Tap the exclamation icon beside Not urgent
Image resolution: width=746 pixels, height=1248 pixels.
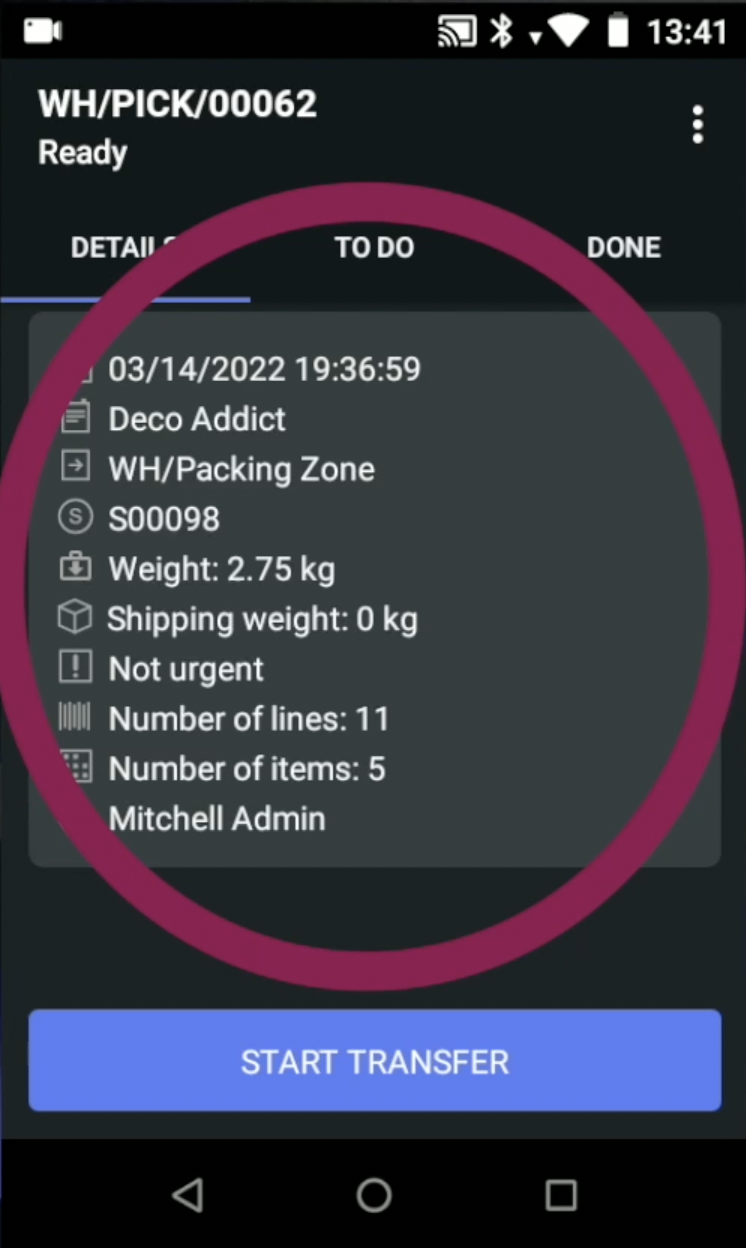coord(75,668)
